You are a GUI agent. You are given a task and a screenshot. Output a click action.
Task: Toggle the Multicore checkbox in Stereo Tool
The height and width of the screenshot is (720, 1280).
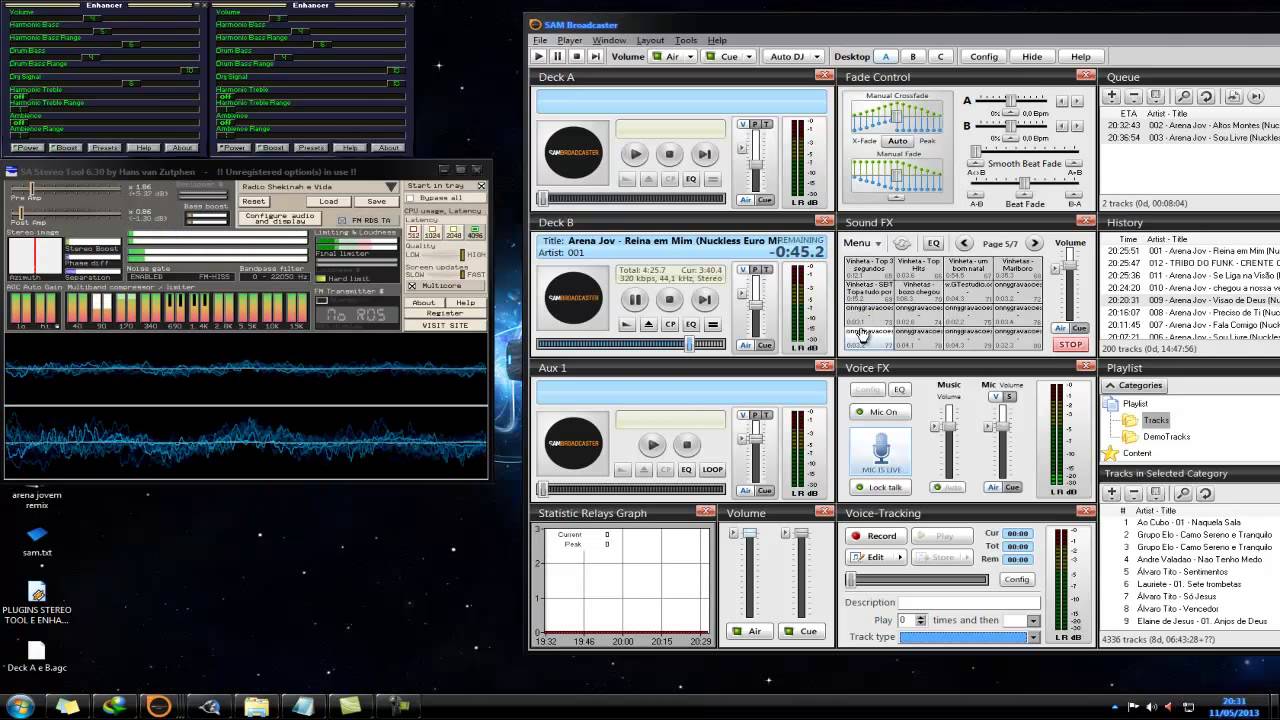[412, 286]
